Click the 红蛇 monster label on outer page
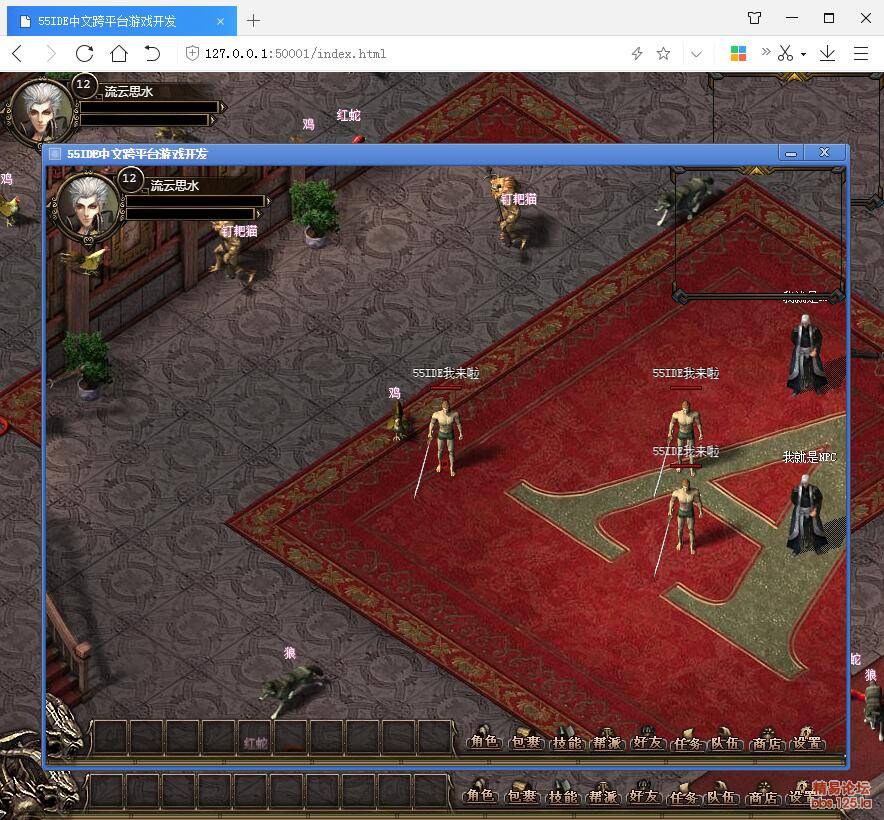This screenshot has width=884, height=820. (x=348, y=115)
